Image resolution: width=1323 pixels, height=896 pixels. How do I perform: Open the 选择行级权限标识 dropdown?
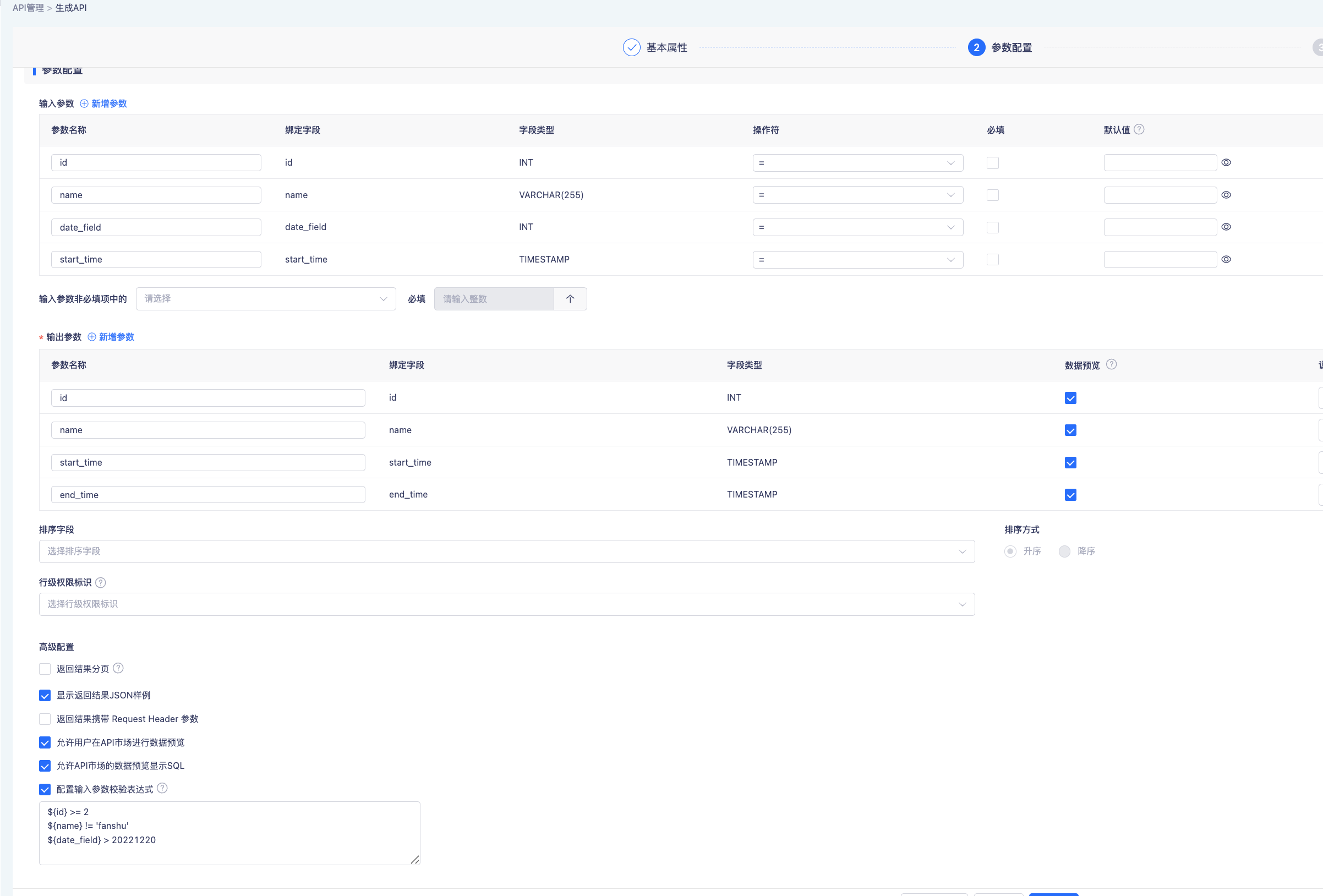click(506, 604)
